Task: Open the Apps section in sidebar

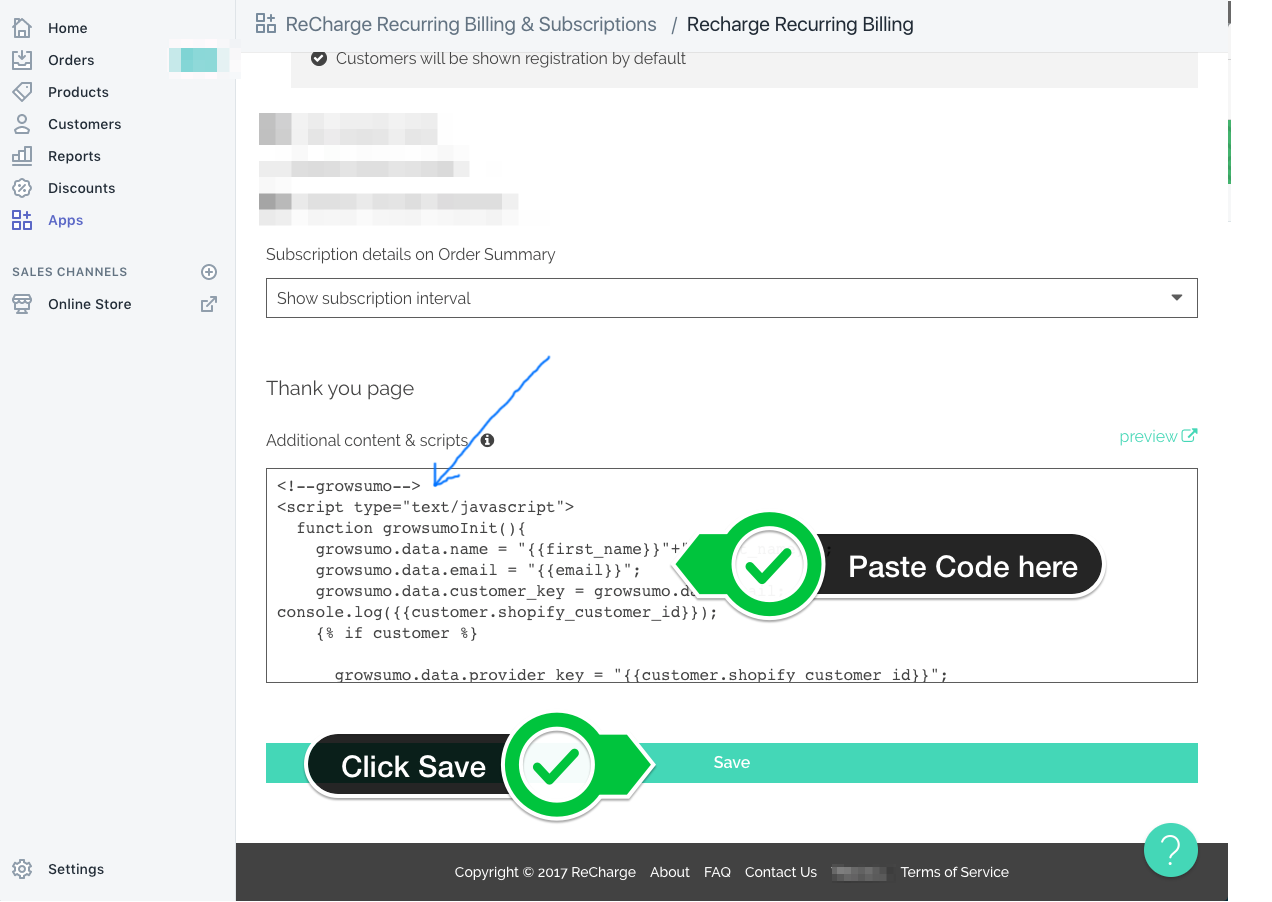Action: coord(65,220)
